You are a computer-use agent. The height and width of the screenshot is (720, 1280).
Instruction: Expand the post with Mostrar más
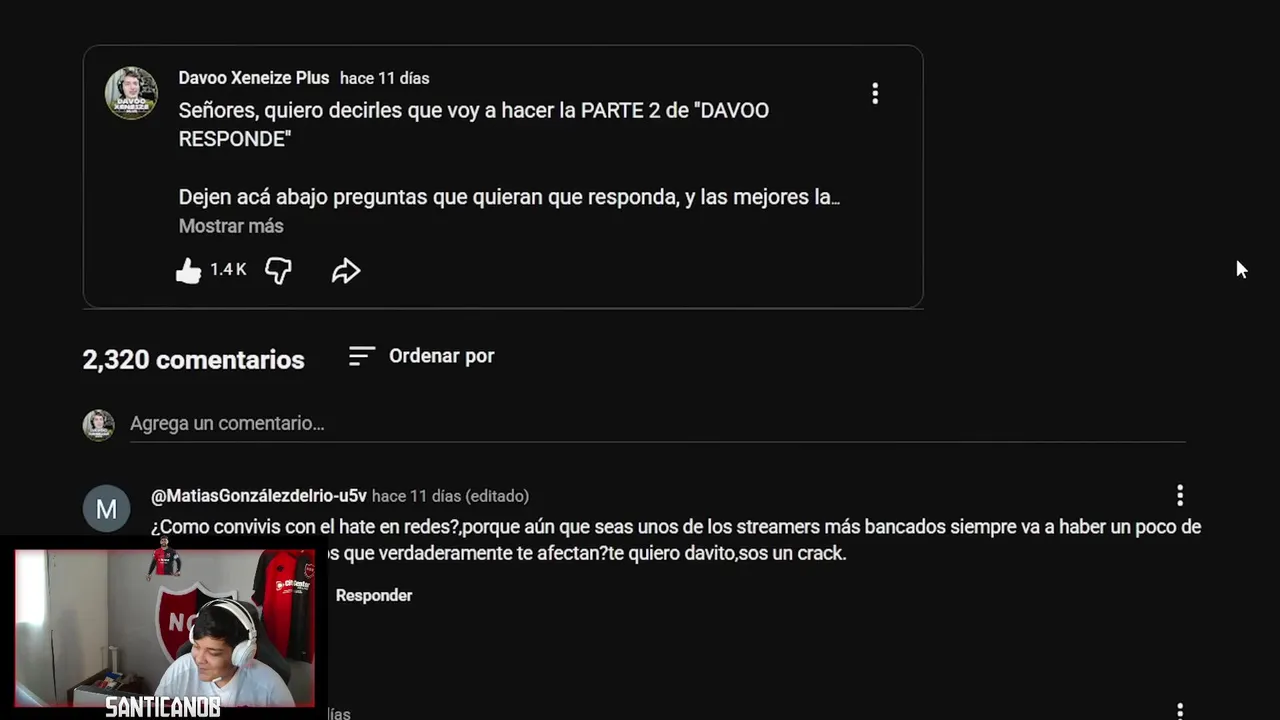231,226
